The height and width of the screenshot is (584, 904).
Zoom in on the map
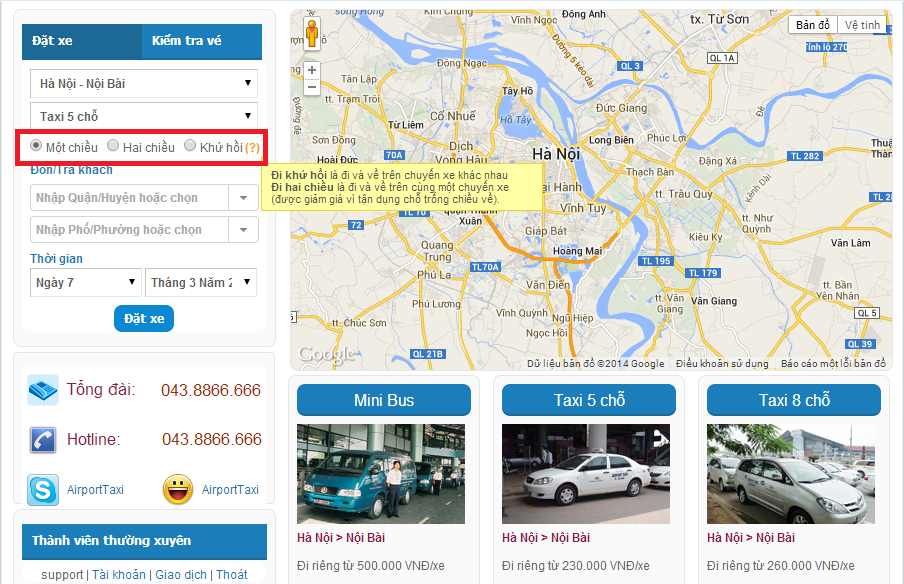(312, 70)
